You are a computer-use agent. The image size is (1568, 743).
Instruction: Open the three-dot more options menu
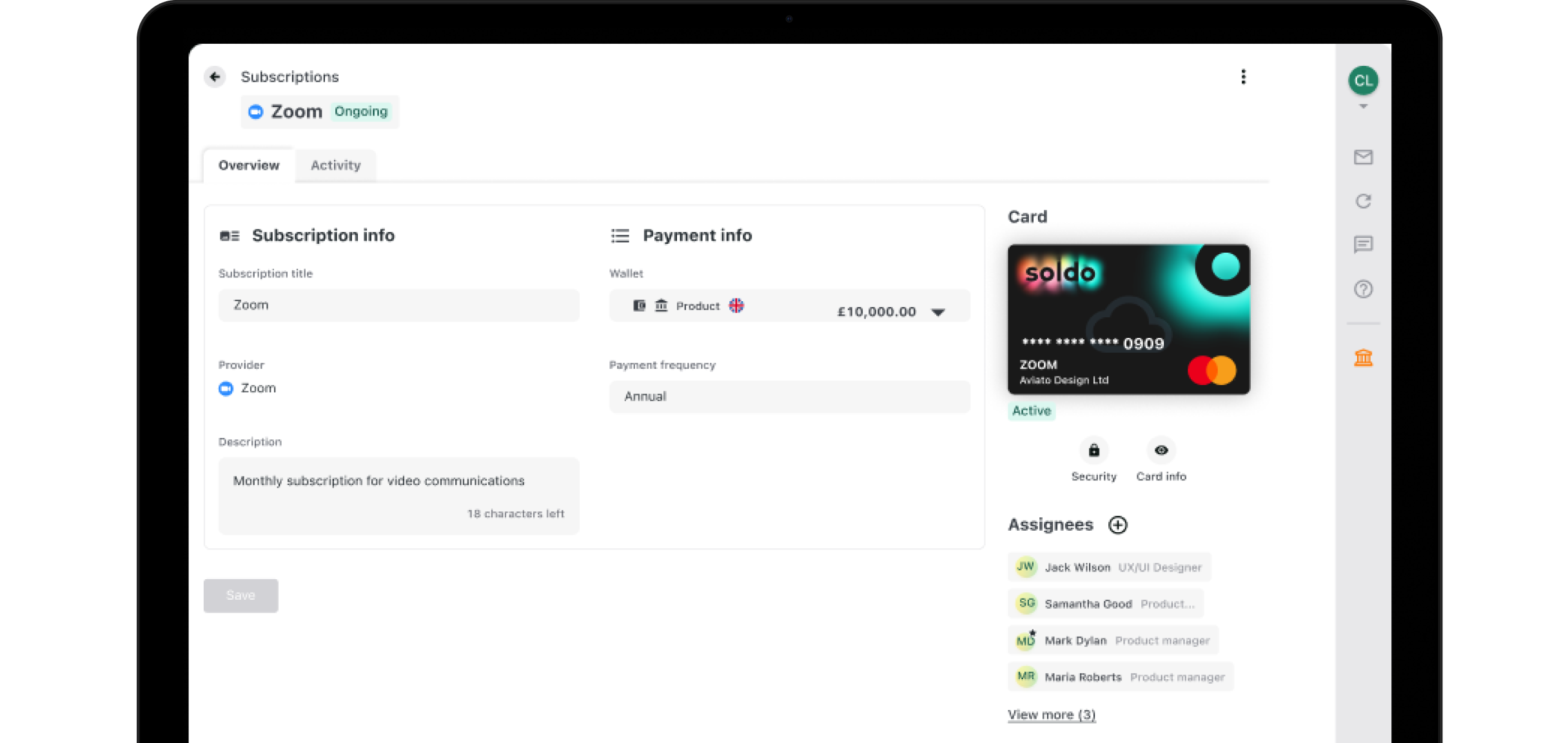tap(1243, 77)
